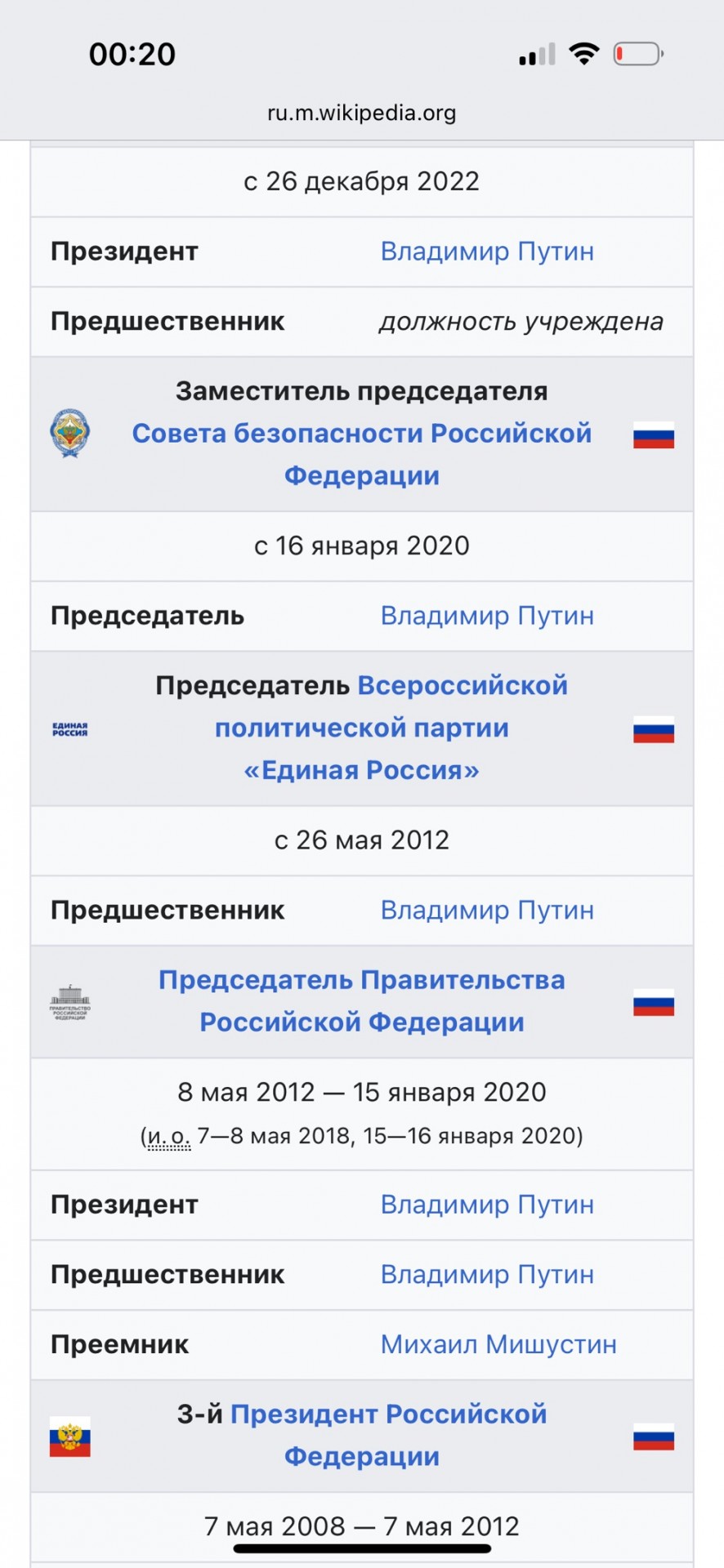
Task: Tap the Security Council emblem icon
Action: point(70,434)
